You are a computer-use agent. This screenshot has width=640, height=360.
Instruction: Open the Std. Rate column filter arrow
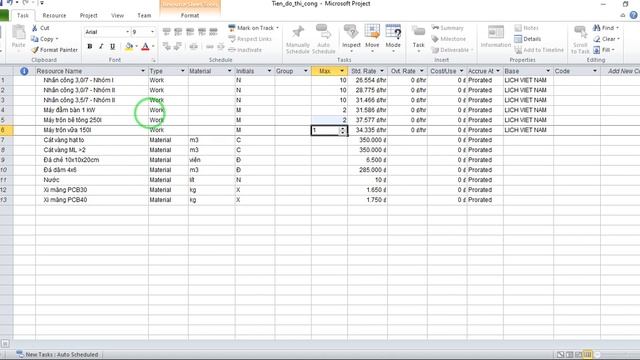click(x=382, y=71)
